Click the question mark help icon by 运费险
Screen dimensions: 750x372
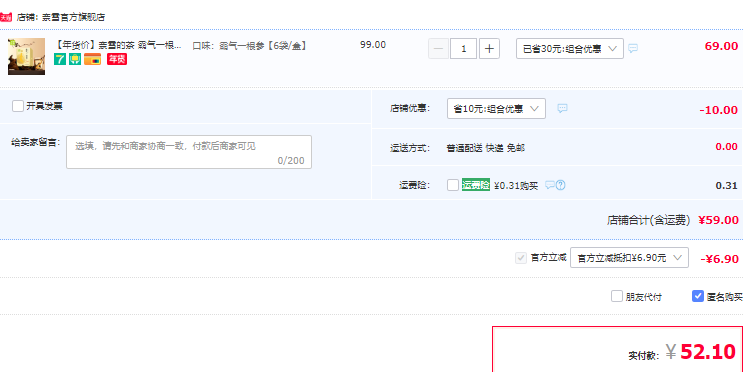pyautogui.click(x=561, y=185)
